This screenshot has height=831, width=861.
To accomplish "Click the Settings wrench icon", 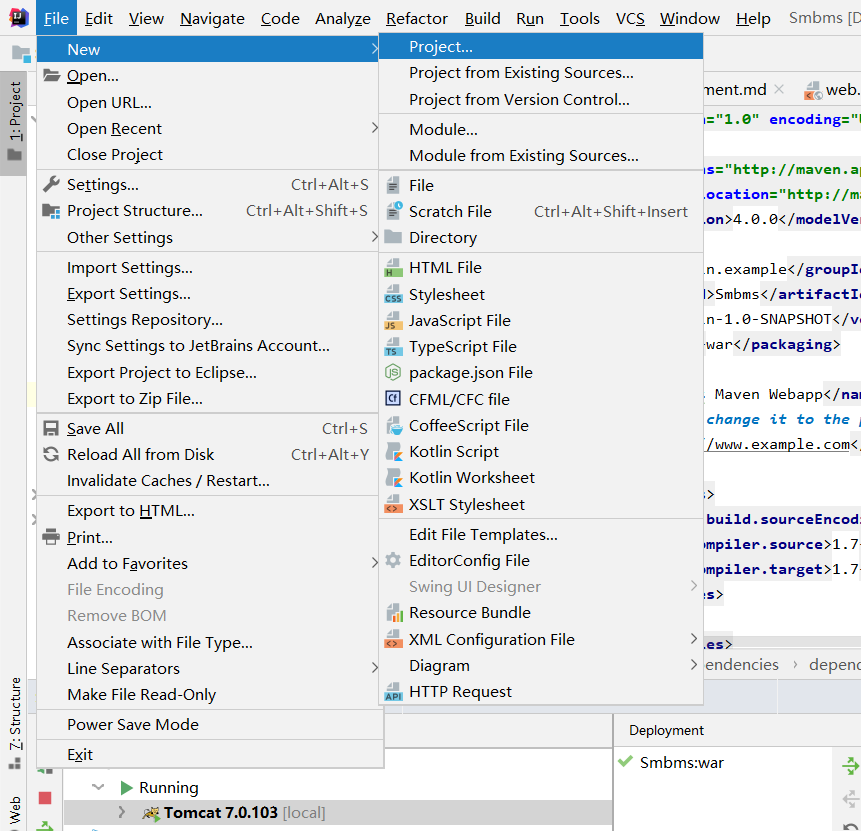I will coord(51,184).
